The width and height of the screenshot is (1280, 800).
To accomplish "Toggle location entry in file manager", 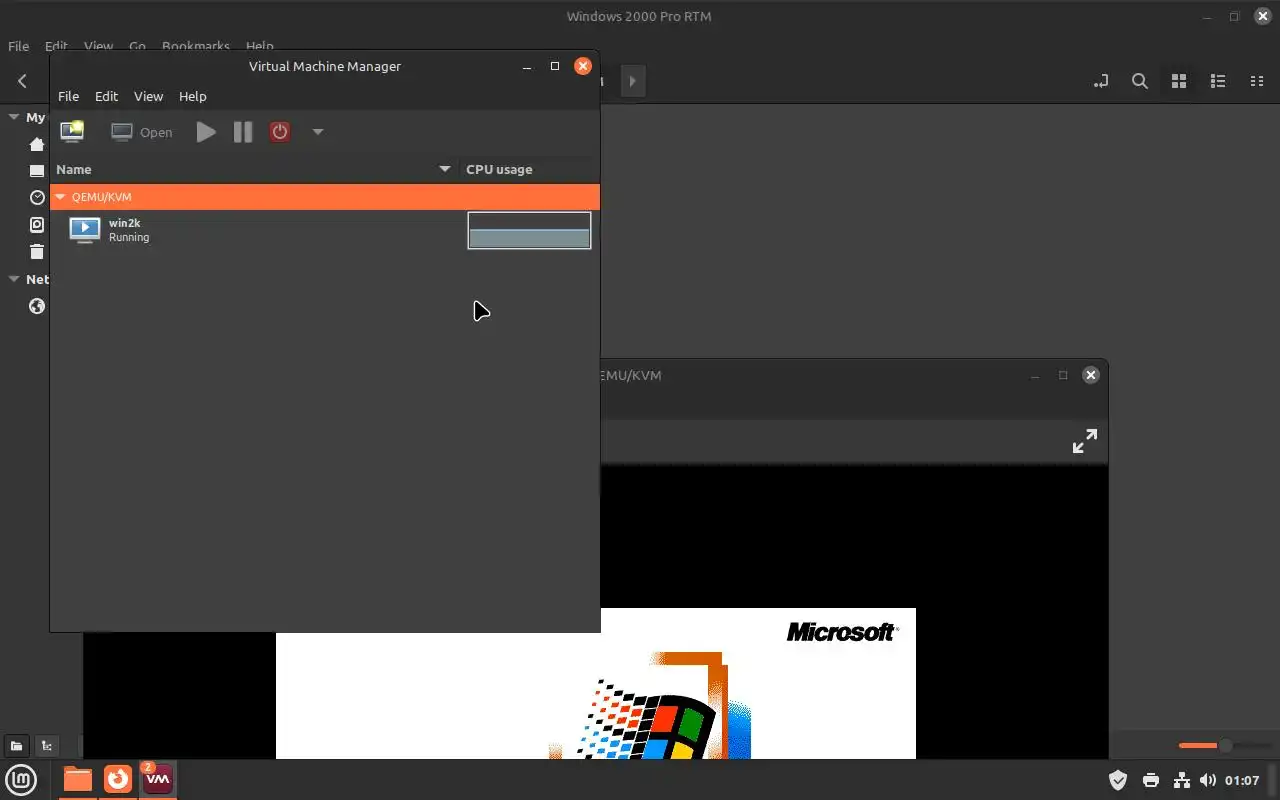I will 1101,81.
